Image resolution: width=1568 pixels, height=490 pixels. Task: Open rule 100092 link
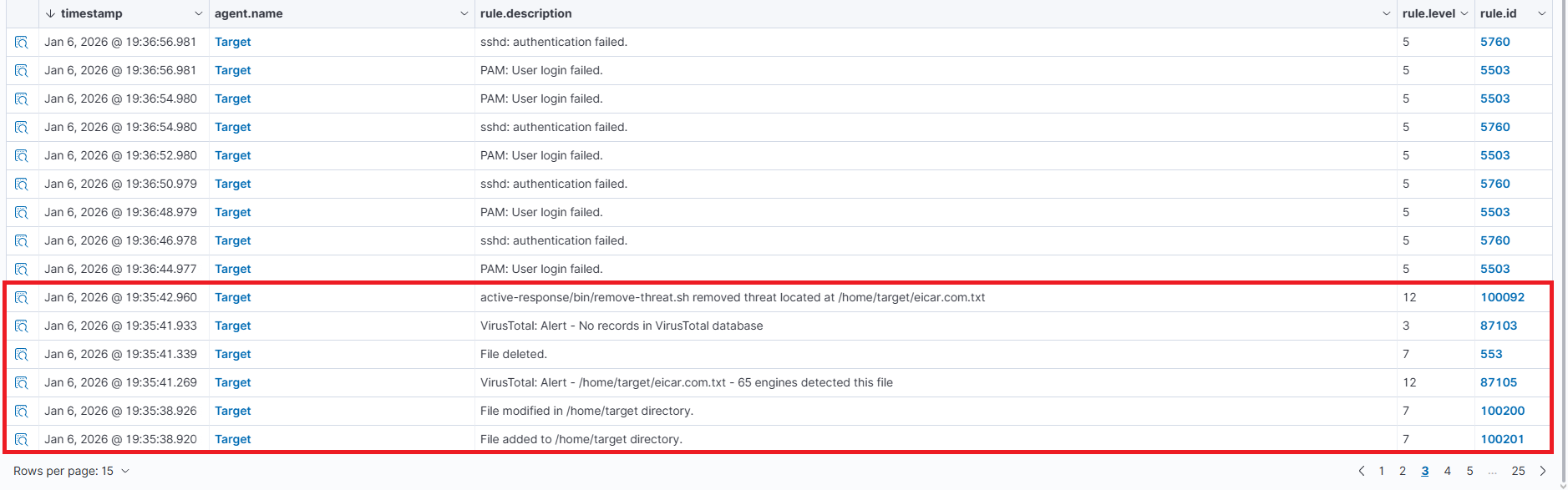click(x=1502, y=297)
